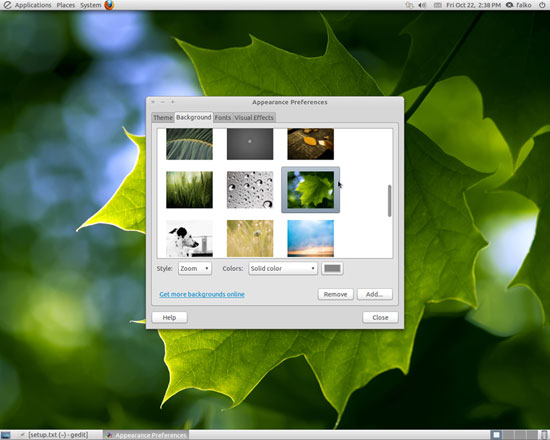Open the Style dropdown set to Zoom

point(195,268)
